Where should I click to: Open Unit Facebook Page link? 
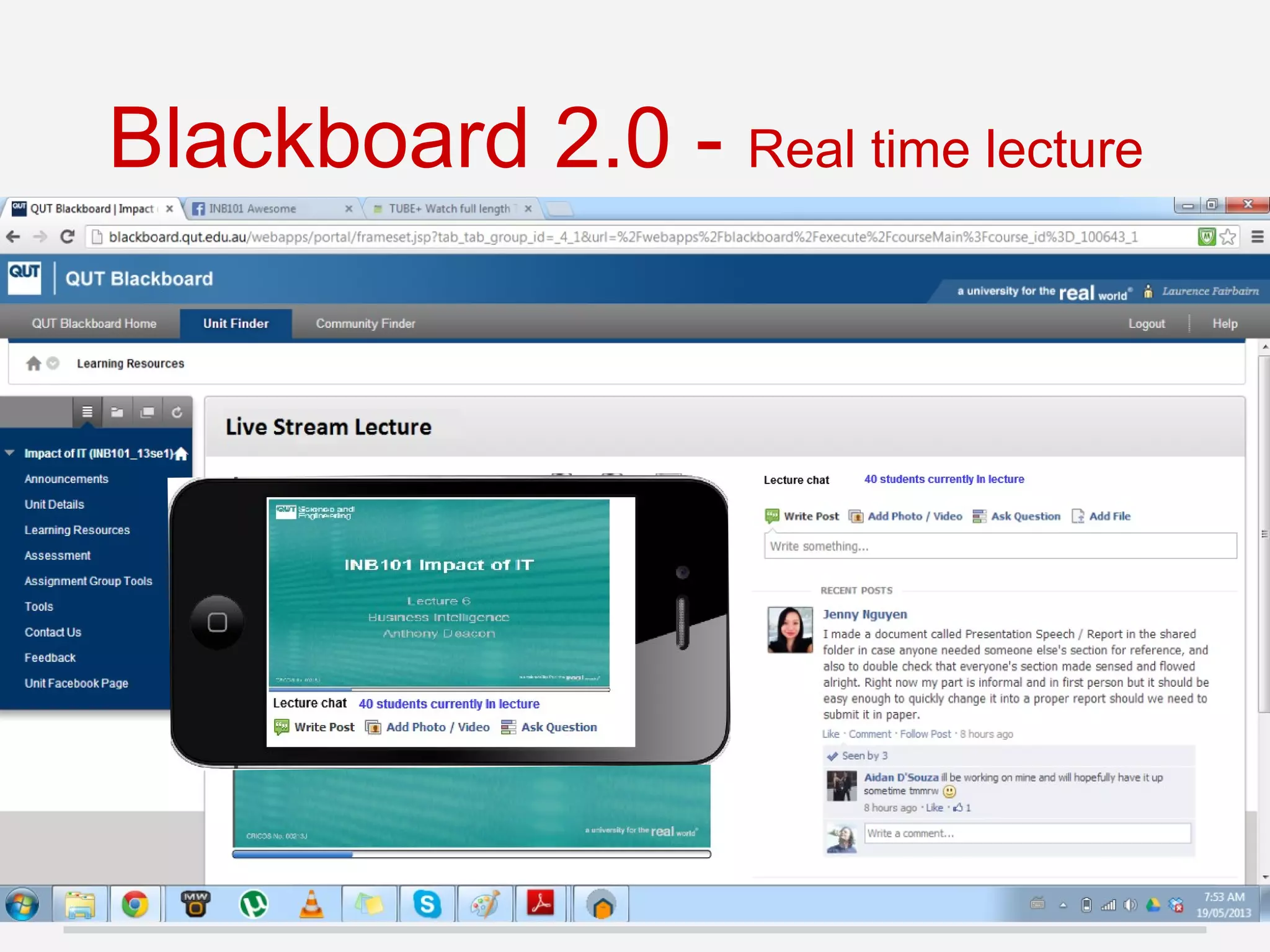(x=76, y=683)
